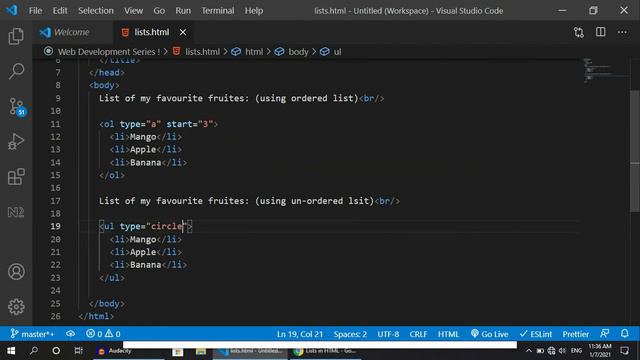Click CRLF end of line selector
This screenshot has width=640, height=360.
(x=418, y=334)
